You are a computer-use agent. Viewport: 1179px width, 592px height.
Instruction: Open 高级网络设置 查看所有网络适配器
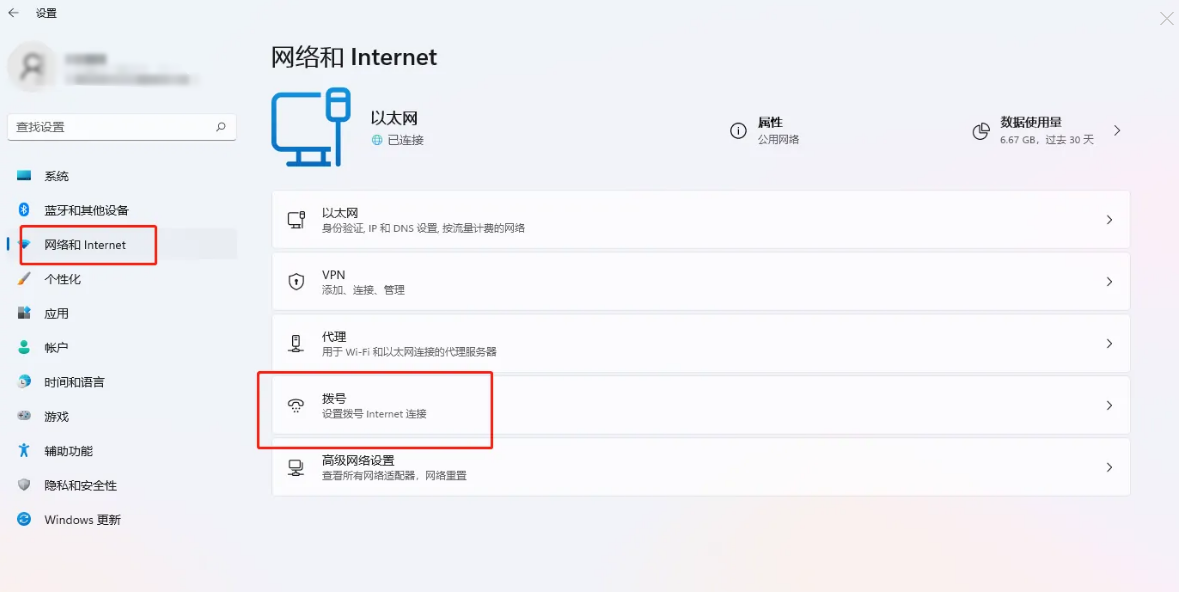(x=701, y=466)
